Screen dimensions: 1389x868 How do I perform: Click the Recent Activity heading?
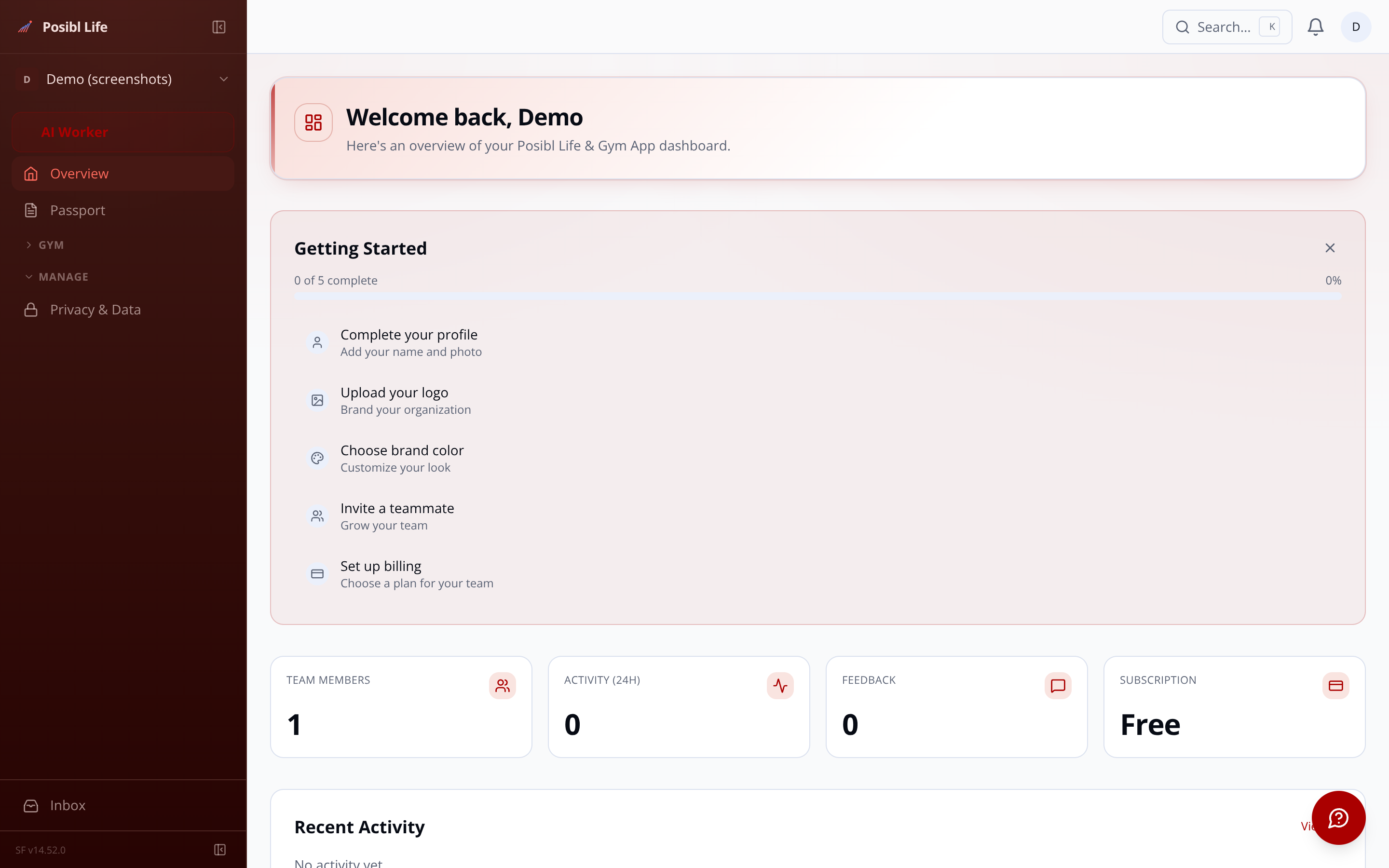[x=359, y=827]
